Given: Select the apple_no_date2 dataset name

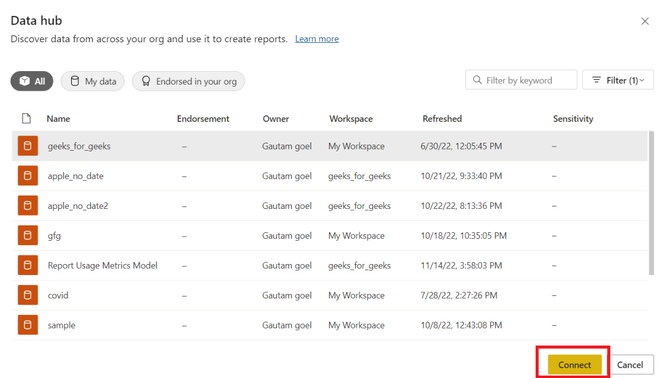Looking at the screenshot, I should click(x=78, y=206).
